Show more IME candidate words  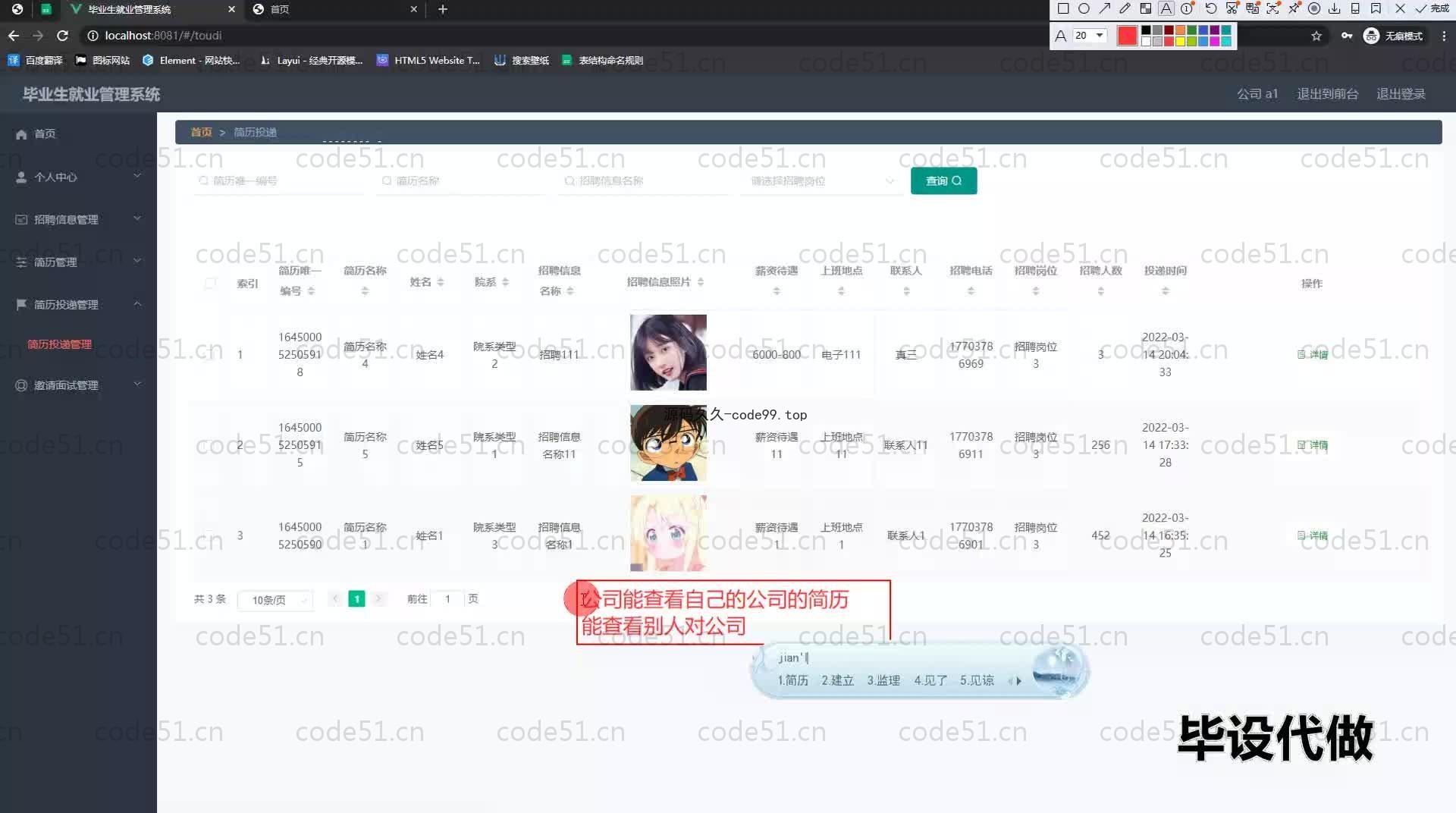1018,681
